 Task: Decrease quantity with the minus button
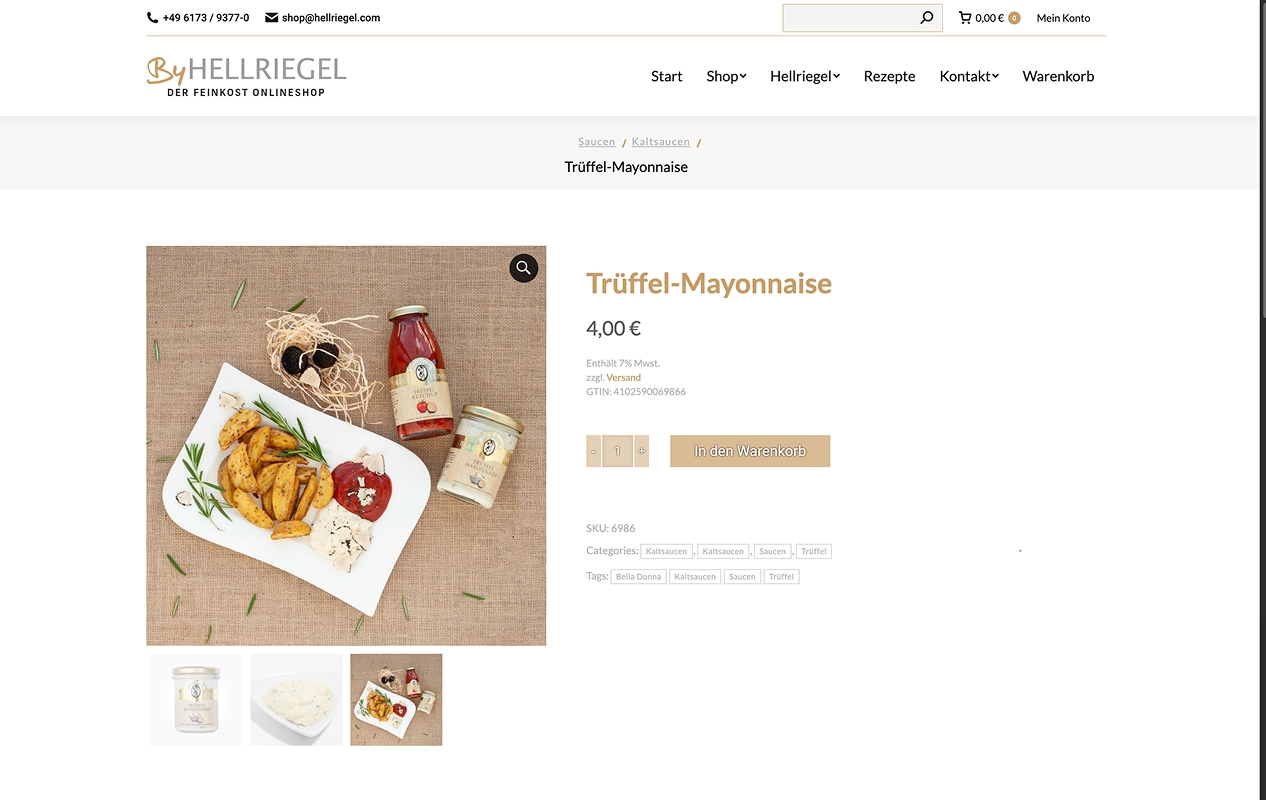[x=594, y=451]
